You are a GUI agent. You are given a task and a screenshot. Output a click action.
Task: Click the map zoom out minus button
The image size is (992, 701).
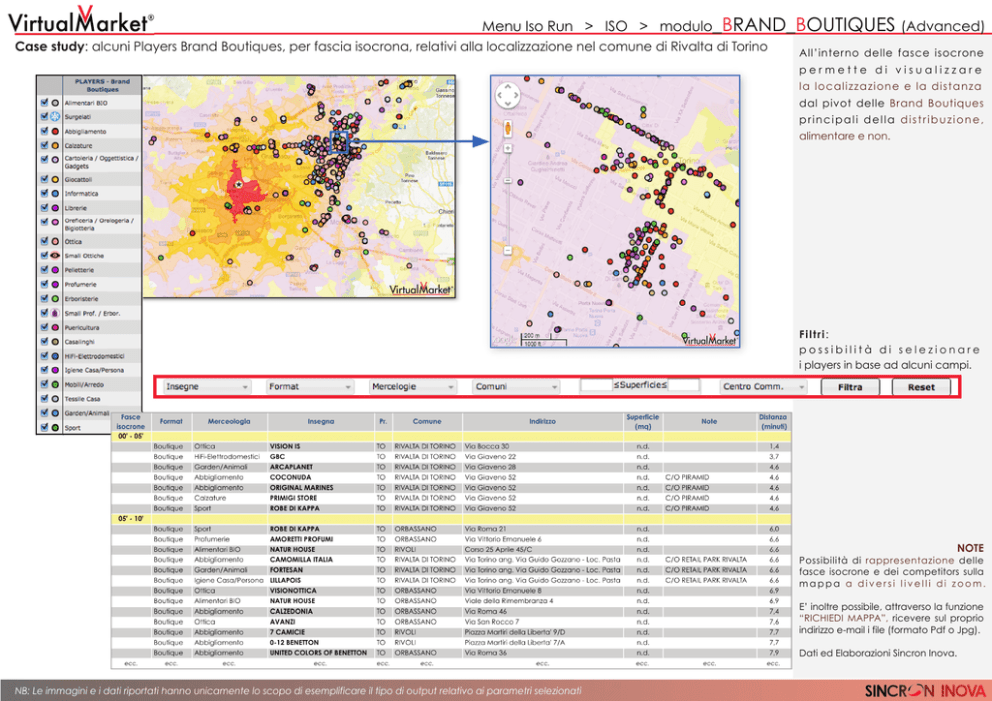509,251
